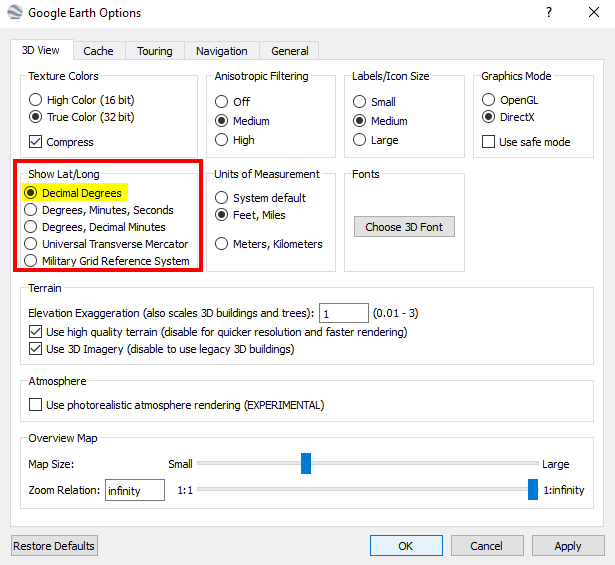
Task: Click the Elevation Exaggeration input field
Action: click(x=344, y=313)
